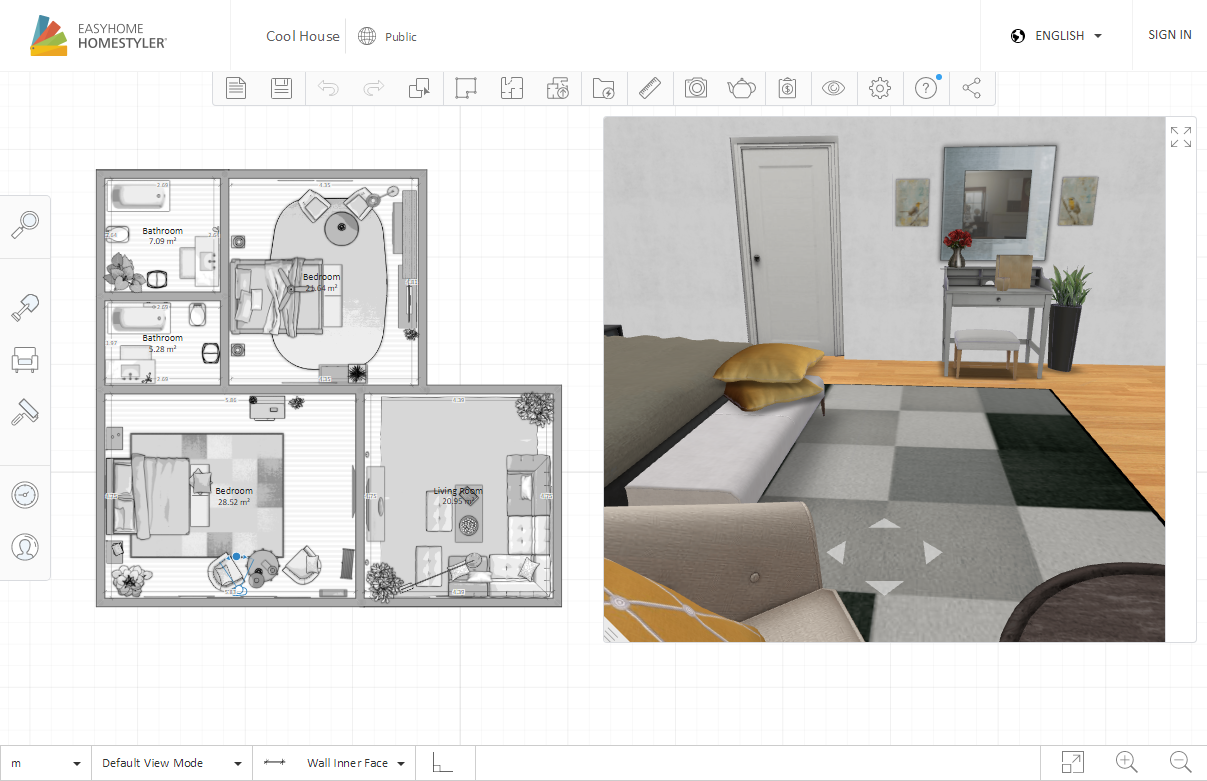The image size is (1207, 781).
Task: Select the 28.52 m² Bedroom label
Action: [x=234, y=496]
